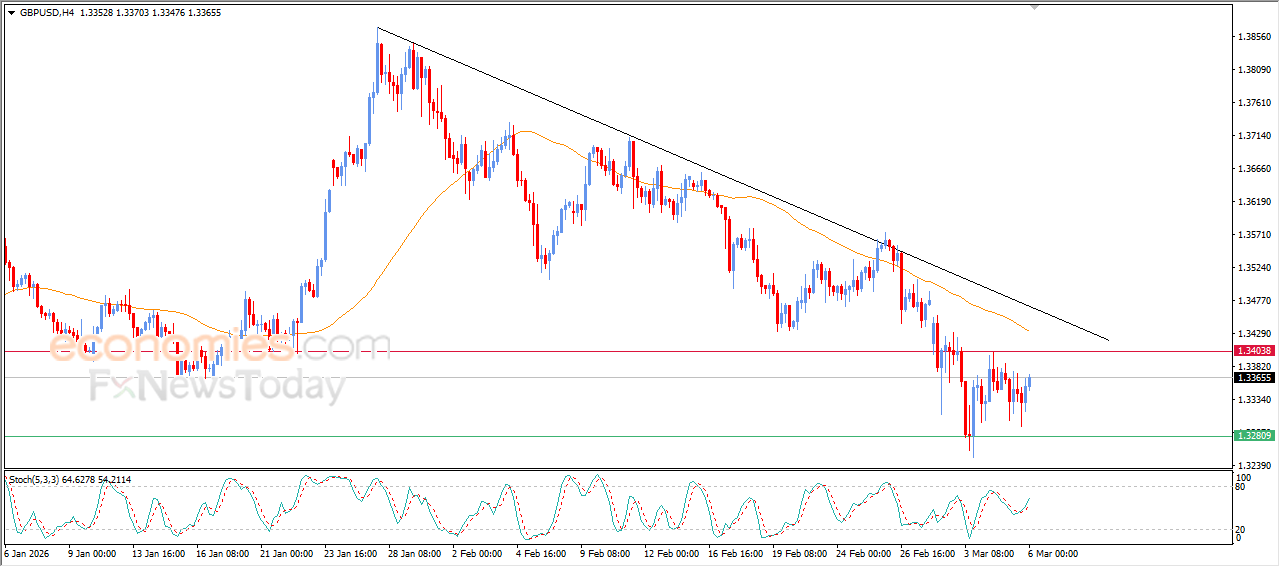Click the 6 Mar 00:00 time label
The height and width of the screenshot is (567, 1280).
pyautogui.click(x=1054, y=553)
